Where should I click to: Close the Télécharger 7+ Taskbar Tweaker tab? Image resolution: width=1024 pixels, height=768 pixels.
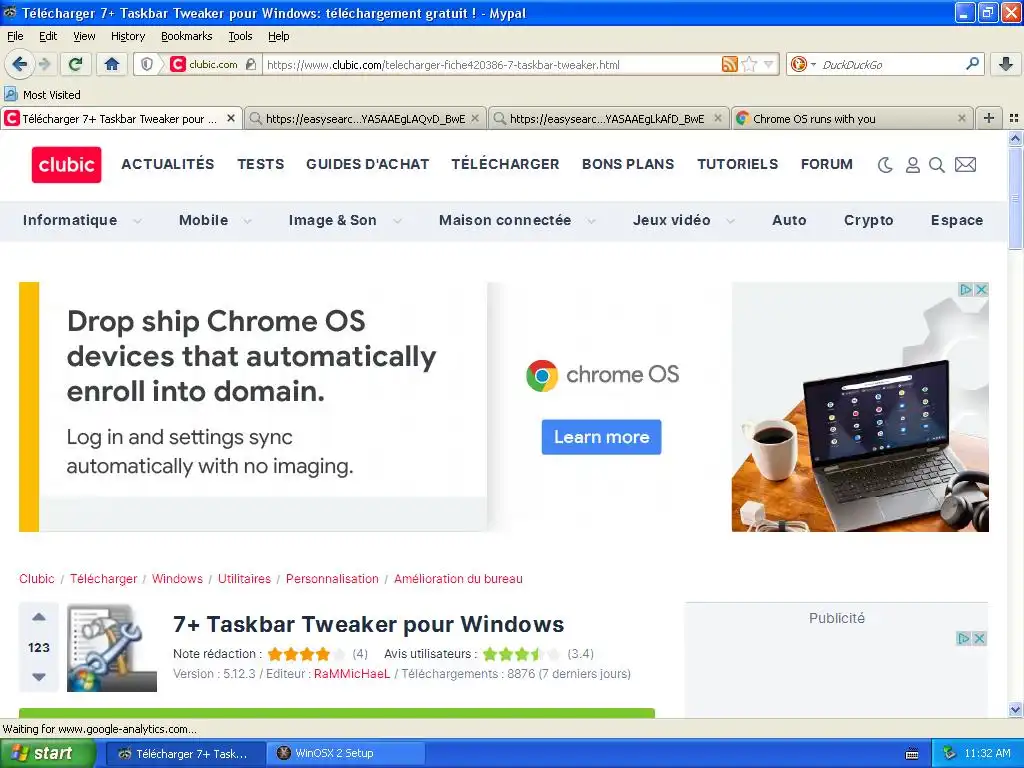point(231,118)
